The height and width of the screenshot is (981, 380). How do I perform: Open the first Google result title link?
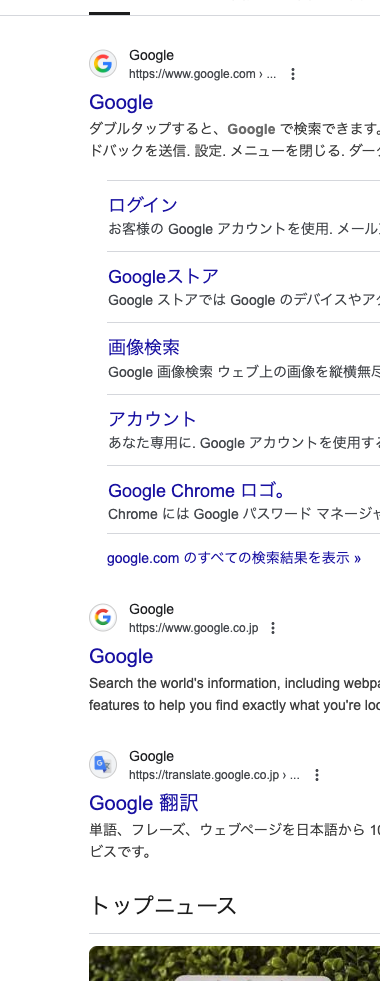pos(121,103)
